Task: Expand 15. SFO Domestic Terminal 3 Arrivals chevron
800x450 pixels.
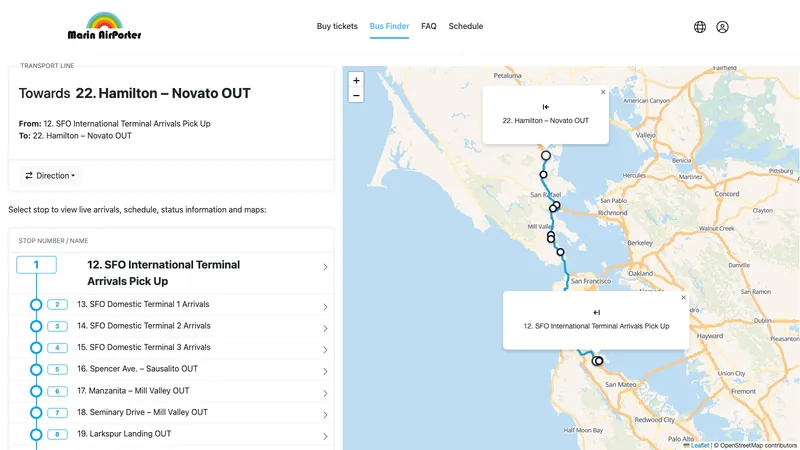Action: point(325,349)
